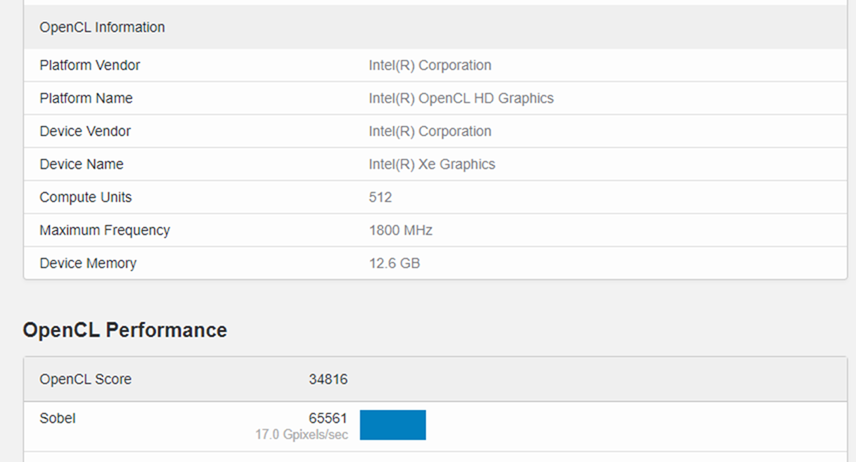
Task: Click the Sobel benchmark label
Action: tap(57, 418)
